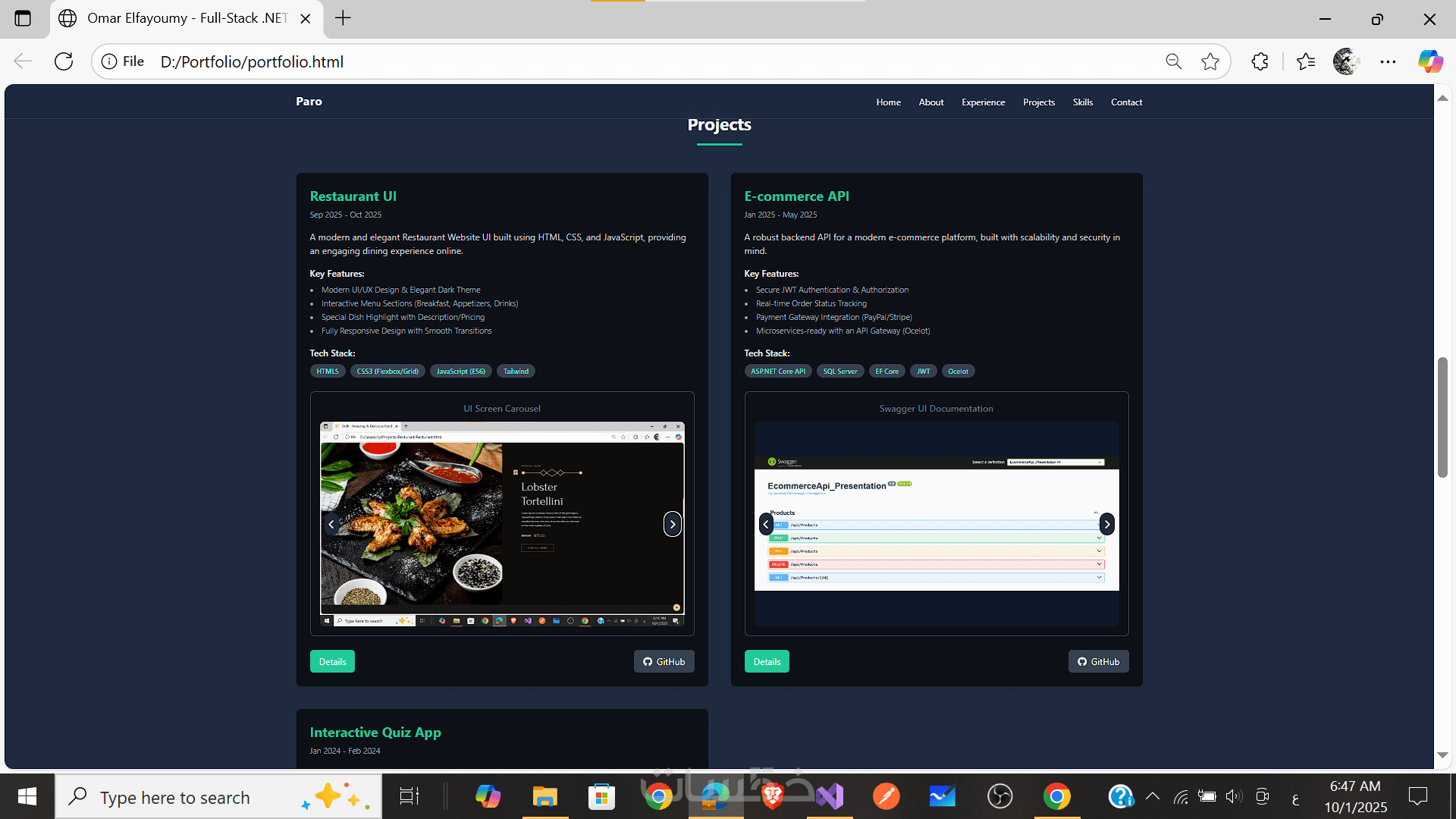Show previous Swagger carousel slide
This screenshot has height=819, width=1456.
click(x=766, y=524)
